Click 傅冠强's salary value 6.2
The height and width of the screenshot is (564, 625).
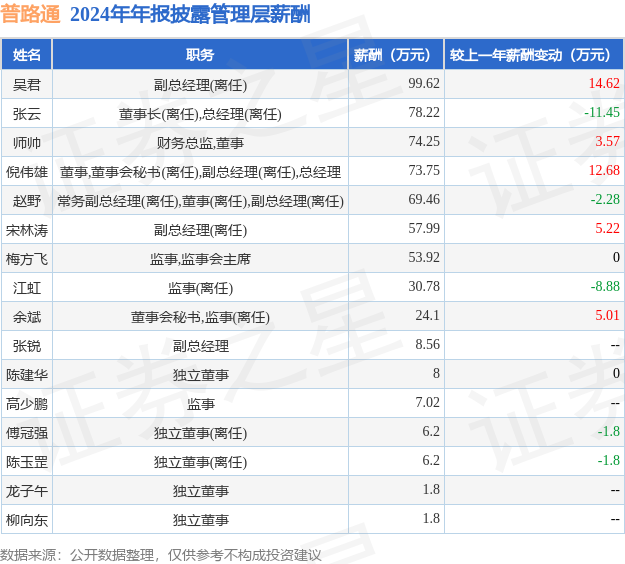[x=431, y=432]
